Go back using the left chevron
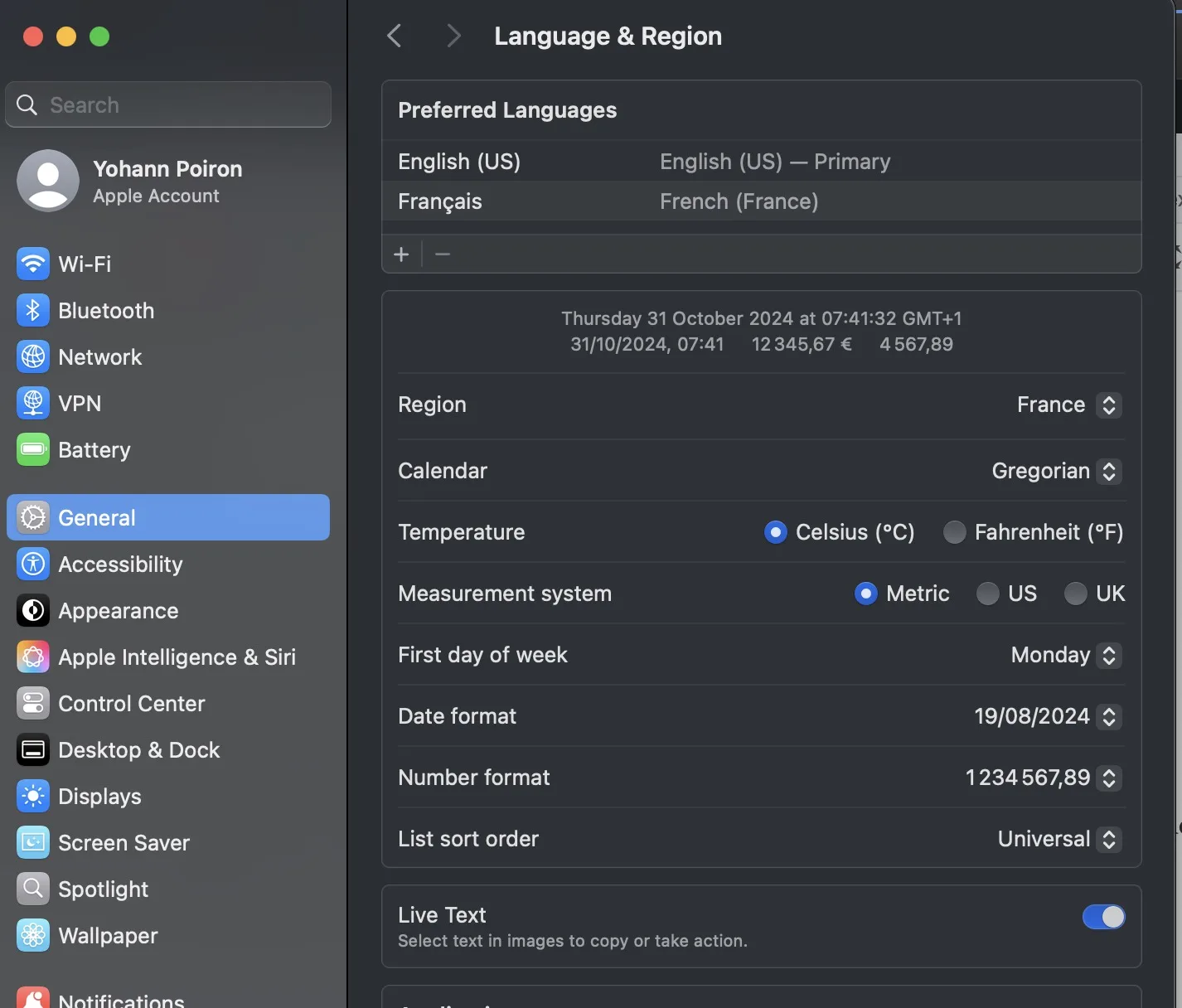 (x=395, y=36)
